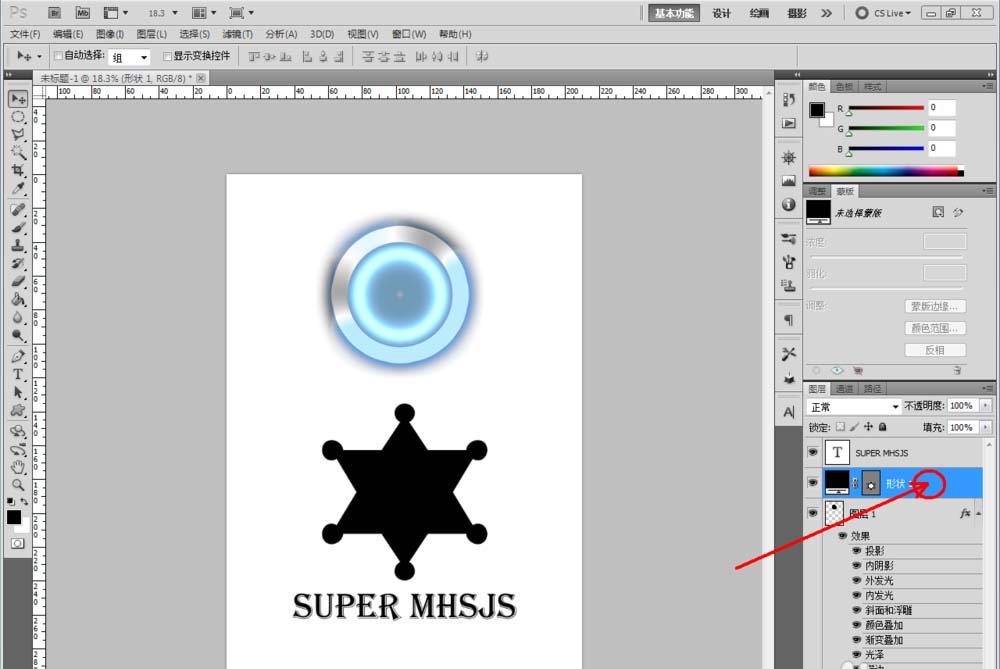Viewport: 1000px width, 669px height.
Task: Hide the SUPER MHSJS text layer
Action: click(x=812, y=453)
